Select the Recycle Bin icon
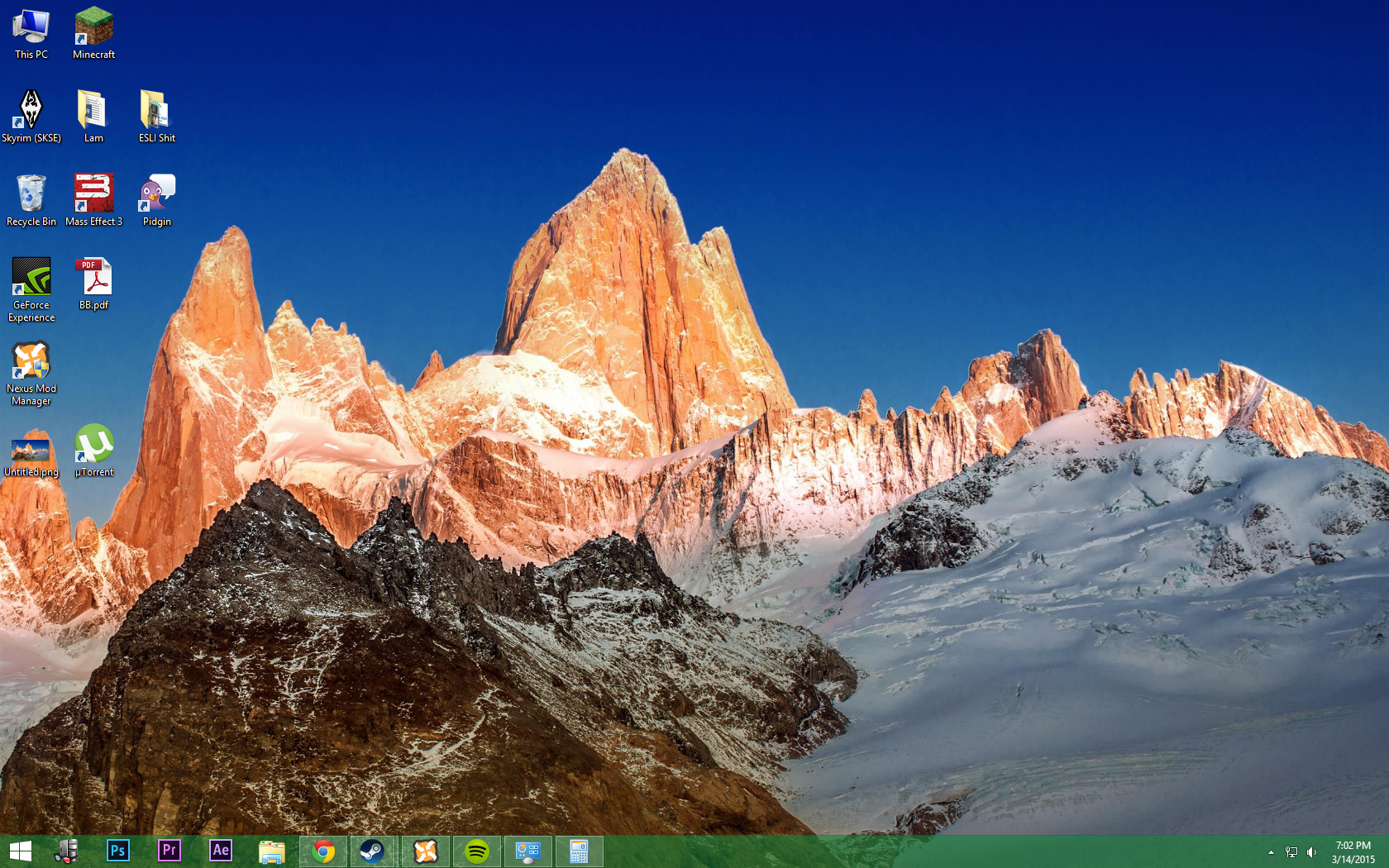 click(31, 200)
